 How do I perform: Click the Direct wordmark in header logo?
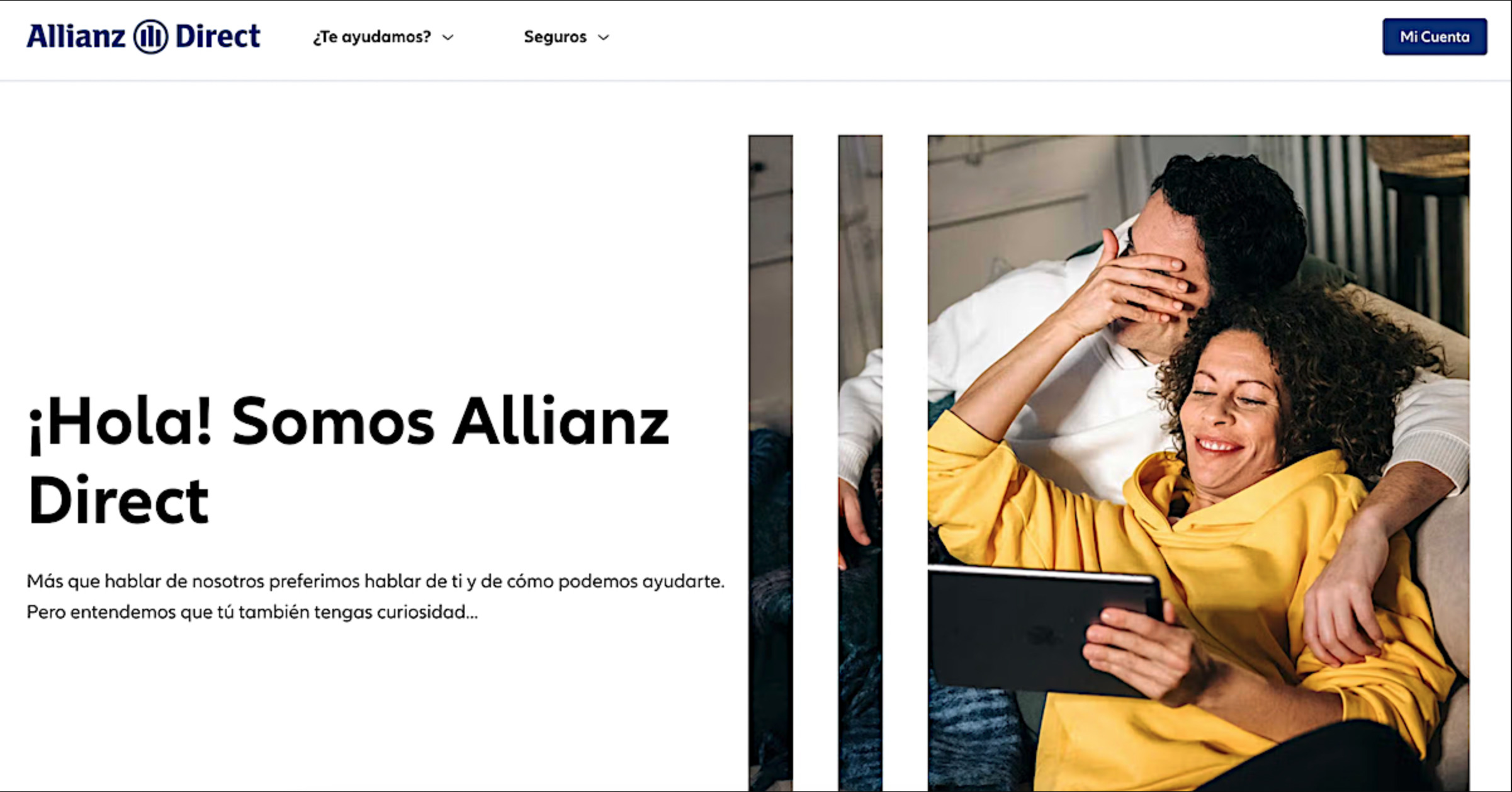pyautogui.click(x=217, y=37)
